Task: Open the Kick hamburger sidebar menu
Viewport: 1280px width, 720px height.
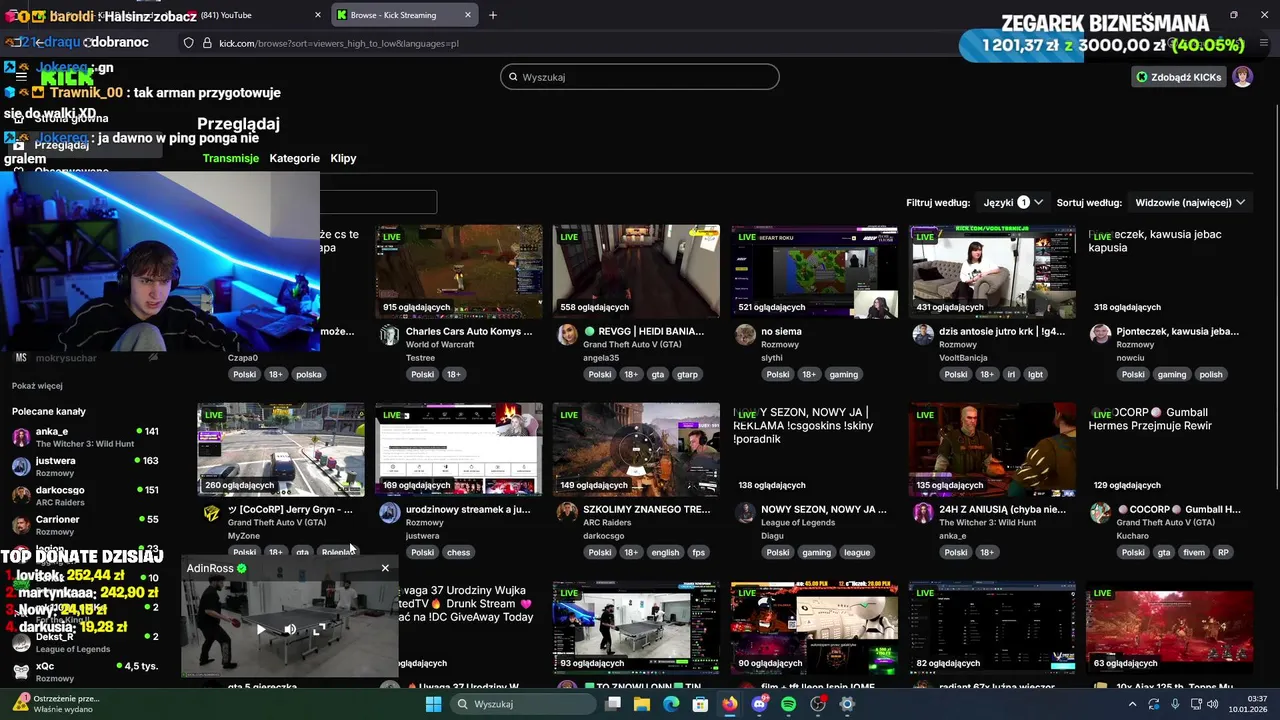Action: pyautogui.click(x=21, y=77)
